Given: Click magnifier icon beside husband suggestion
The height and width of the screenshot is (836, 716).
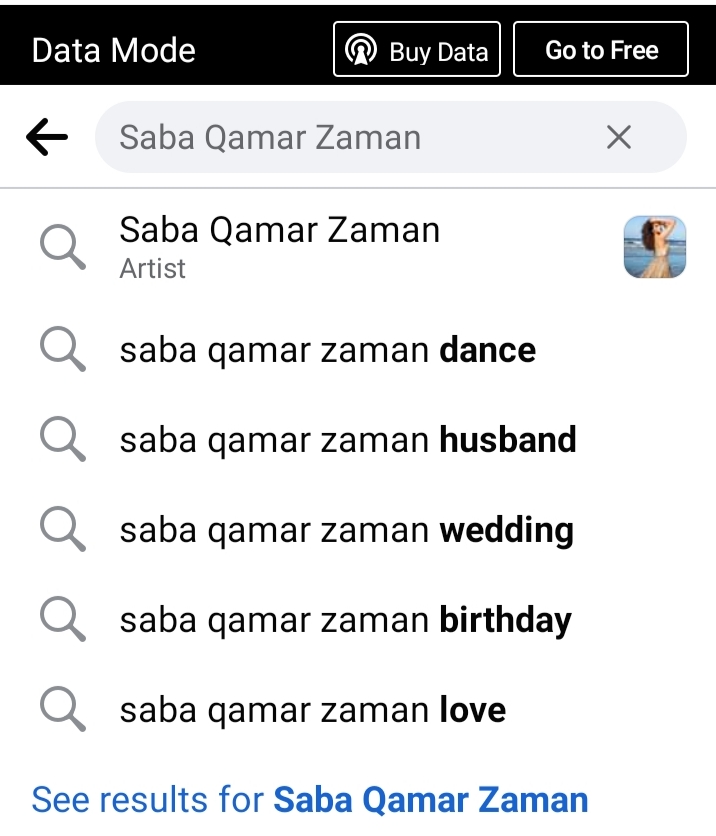Looking at the screenshot, I should [63, 439].
